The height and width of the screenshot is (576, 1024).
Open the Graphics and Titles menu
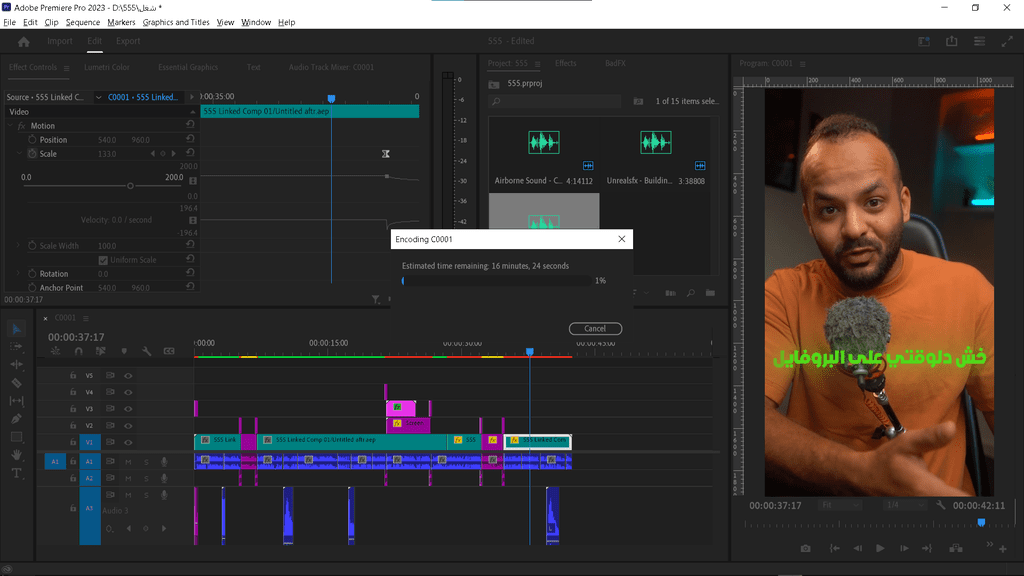(176, 22)
